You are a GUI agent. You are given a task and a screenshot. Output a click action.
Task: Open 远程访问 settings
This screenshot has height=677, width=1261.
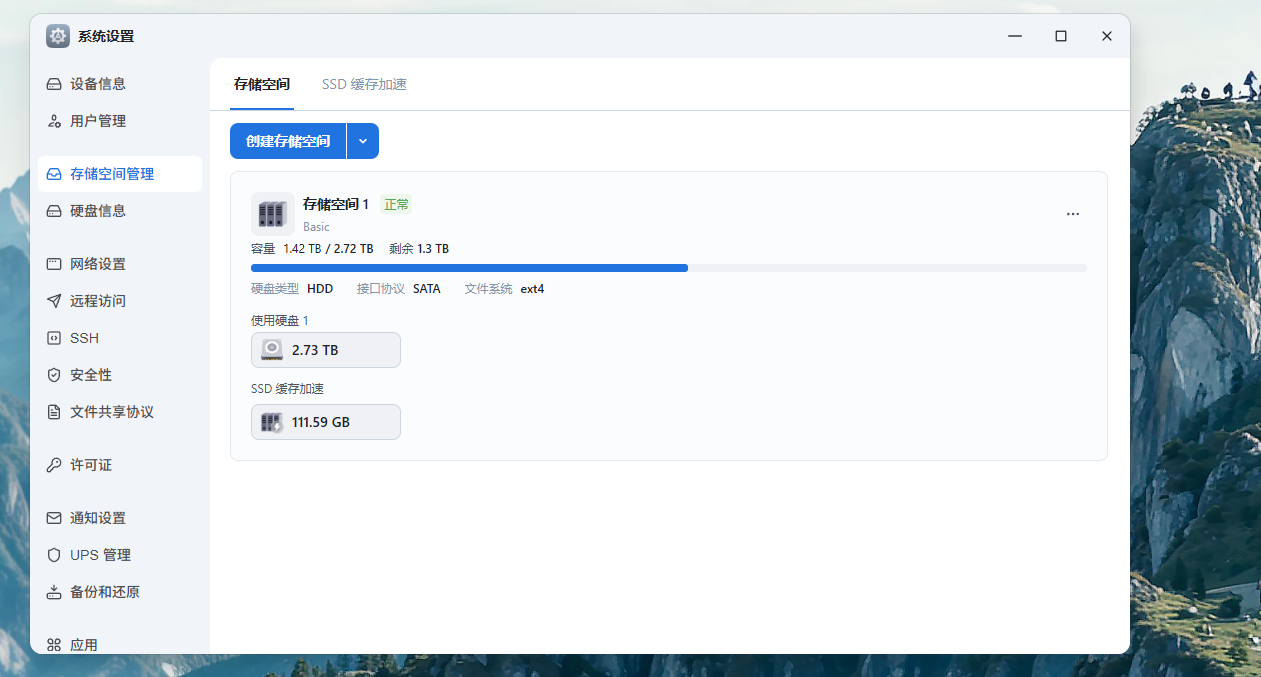click(120, 301)
